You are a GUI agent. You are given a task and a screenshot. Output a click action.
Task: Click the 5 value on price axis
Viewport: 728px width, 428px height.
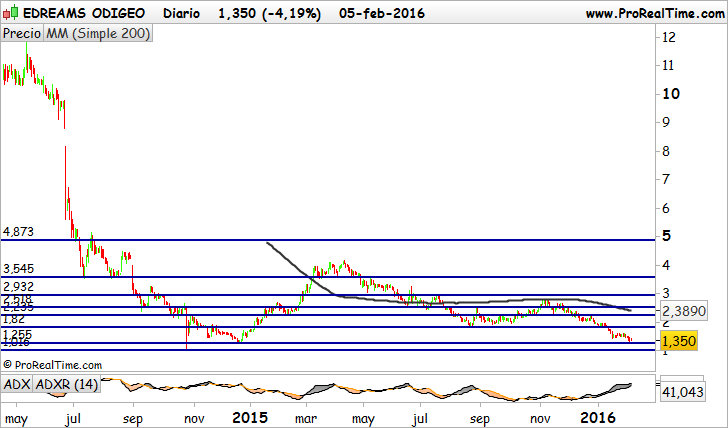point(666,236)
